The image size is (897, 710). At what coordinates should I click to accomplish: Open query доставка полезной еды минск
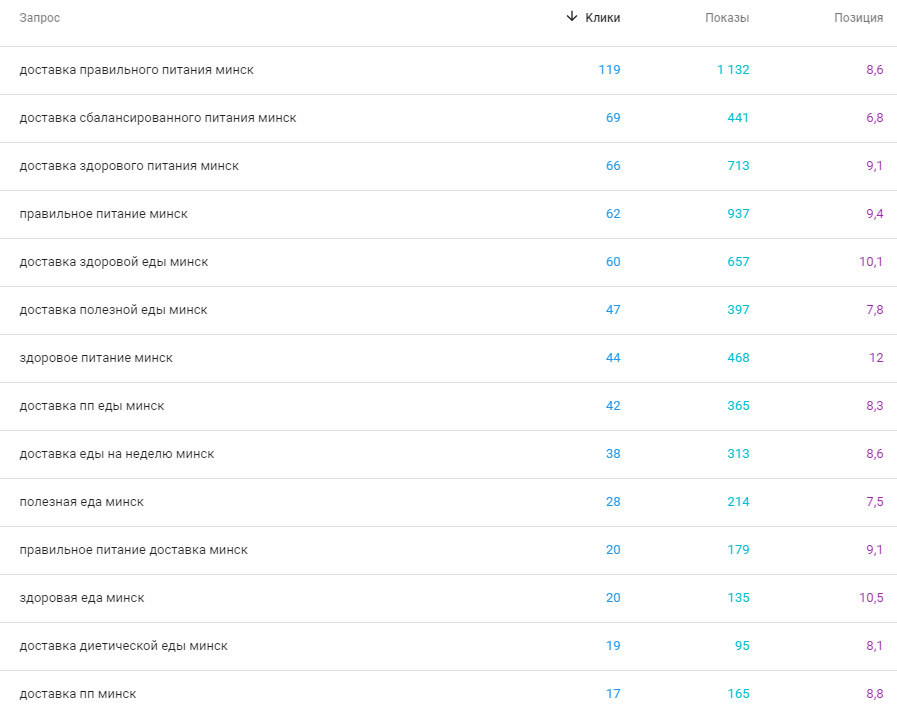pos(113,310)
